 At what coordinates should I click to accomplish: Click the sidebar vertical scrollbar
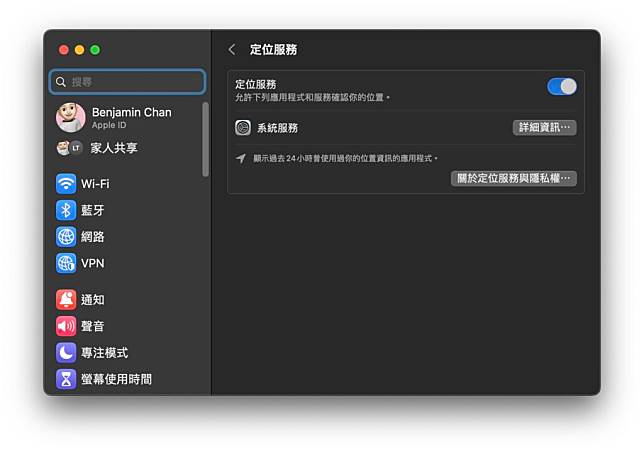coord(205,138)
